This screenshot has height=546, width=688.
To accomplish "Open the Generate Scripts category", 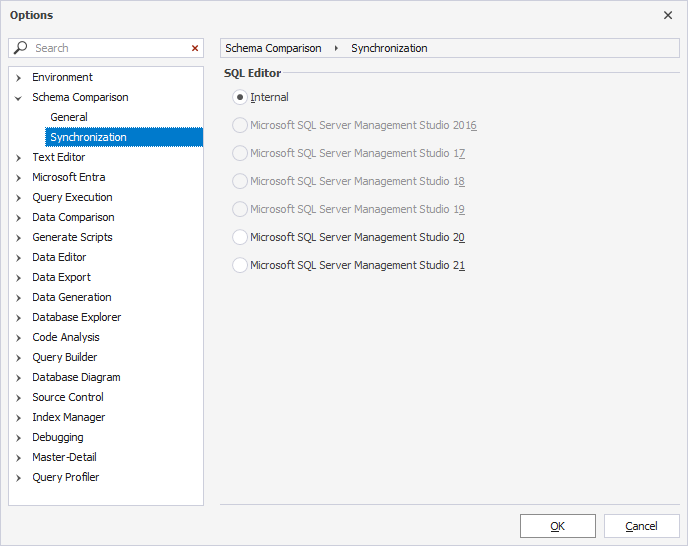I will tap(72, 237).
